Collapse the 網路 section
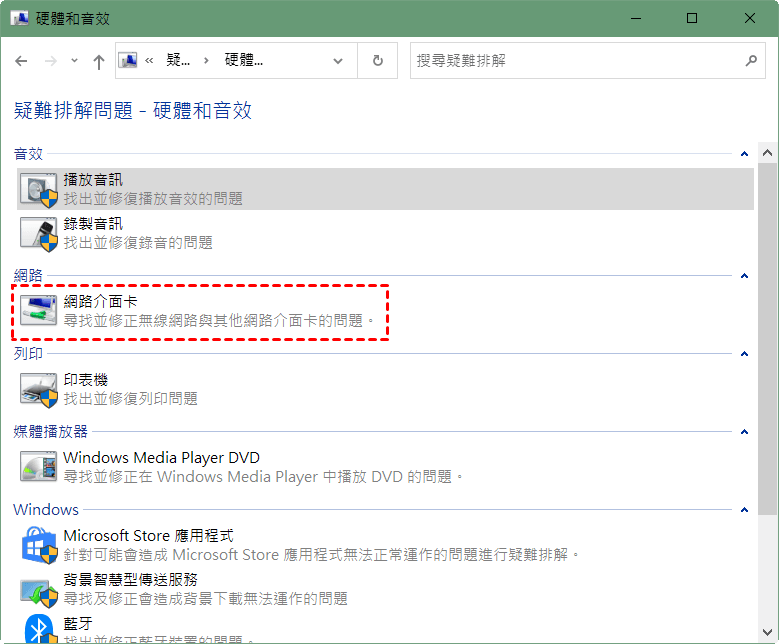This screenshot has height=644, width=779. click(x=744, y=276)
